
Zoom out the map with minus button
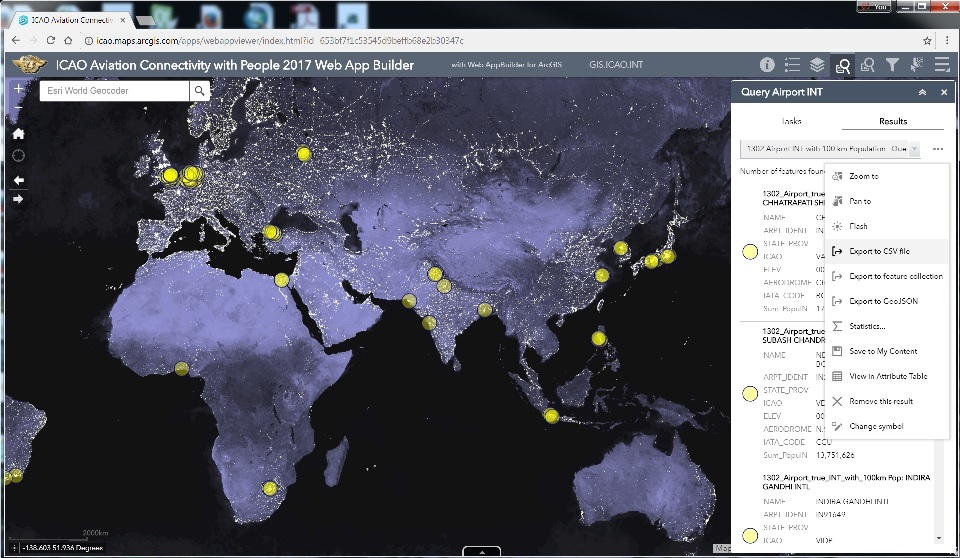click(x=18, y=107)
